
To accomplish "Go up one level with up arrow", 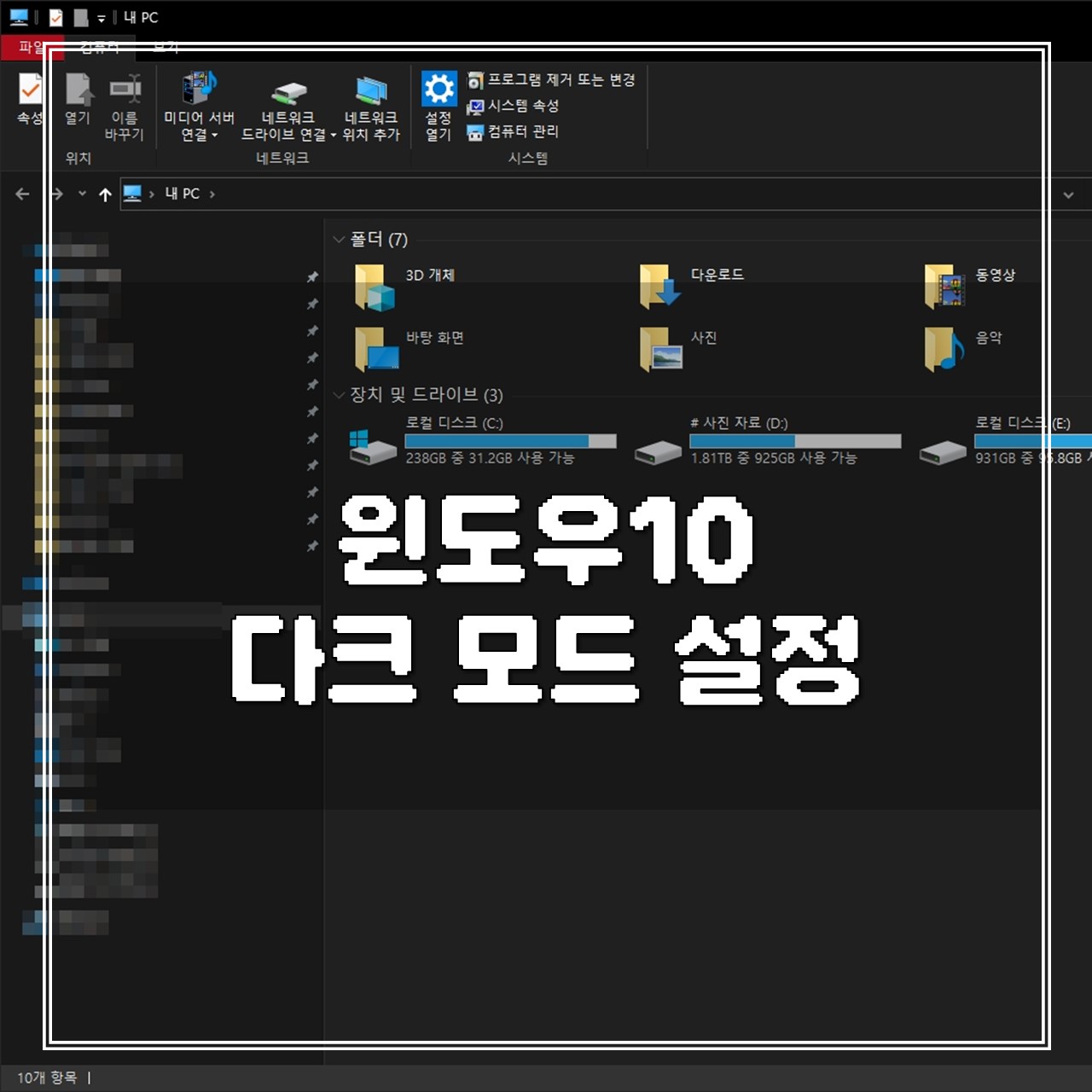I will (x=105, y=195).
